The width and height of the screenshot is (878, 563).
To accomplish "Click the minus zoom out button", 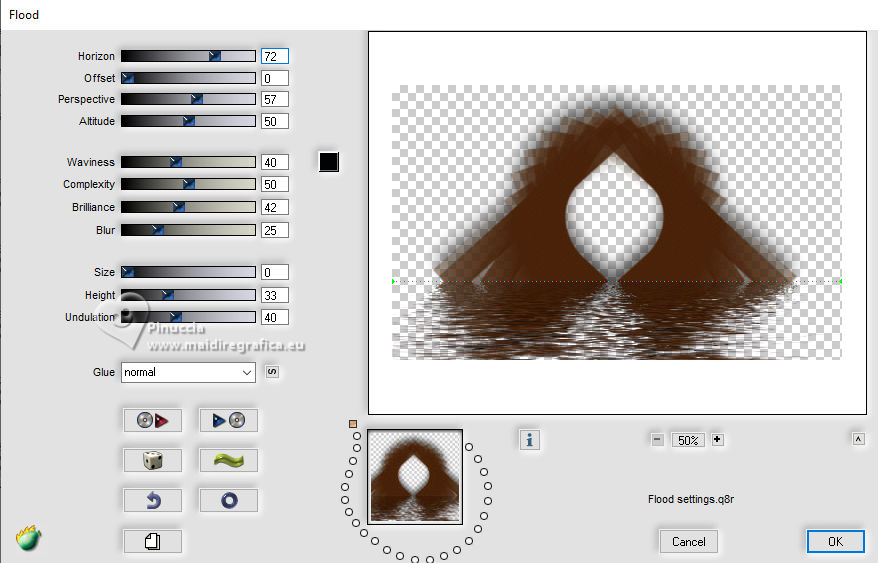I will coord(657,440).
